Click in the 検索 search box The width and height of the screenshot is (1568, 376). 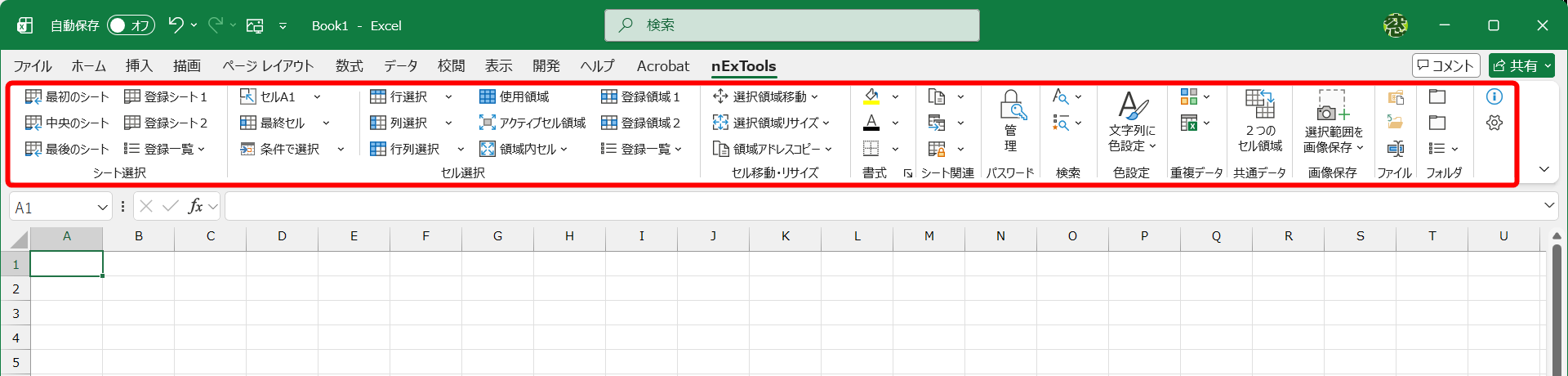click(x=792, y=25)
